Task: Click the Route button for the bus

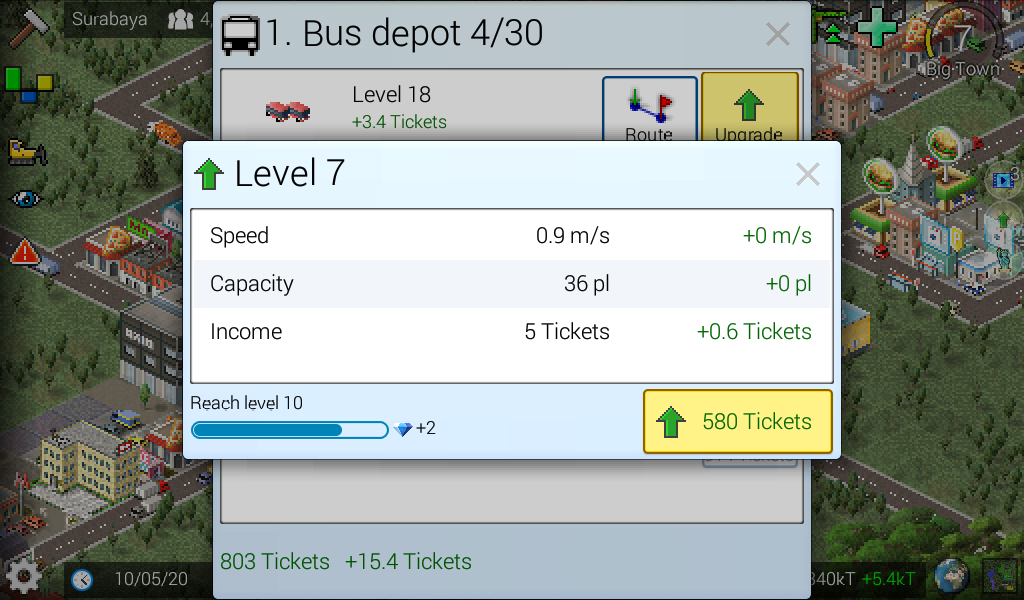Action: [650, 109]
